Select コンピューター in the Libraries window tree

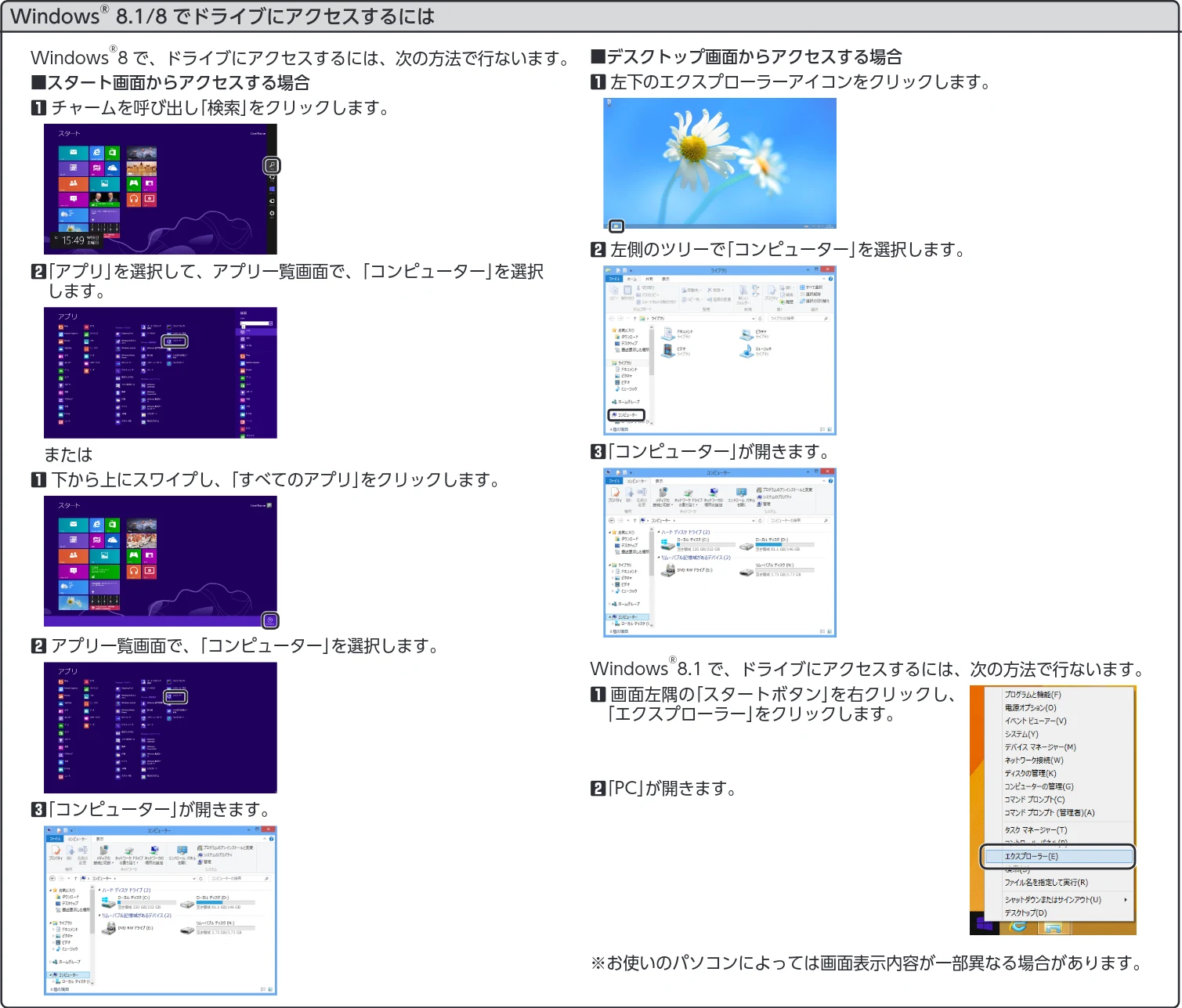[627, 415]
